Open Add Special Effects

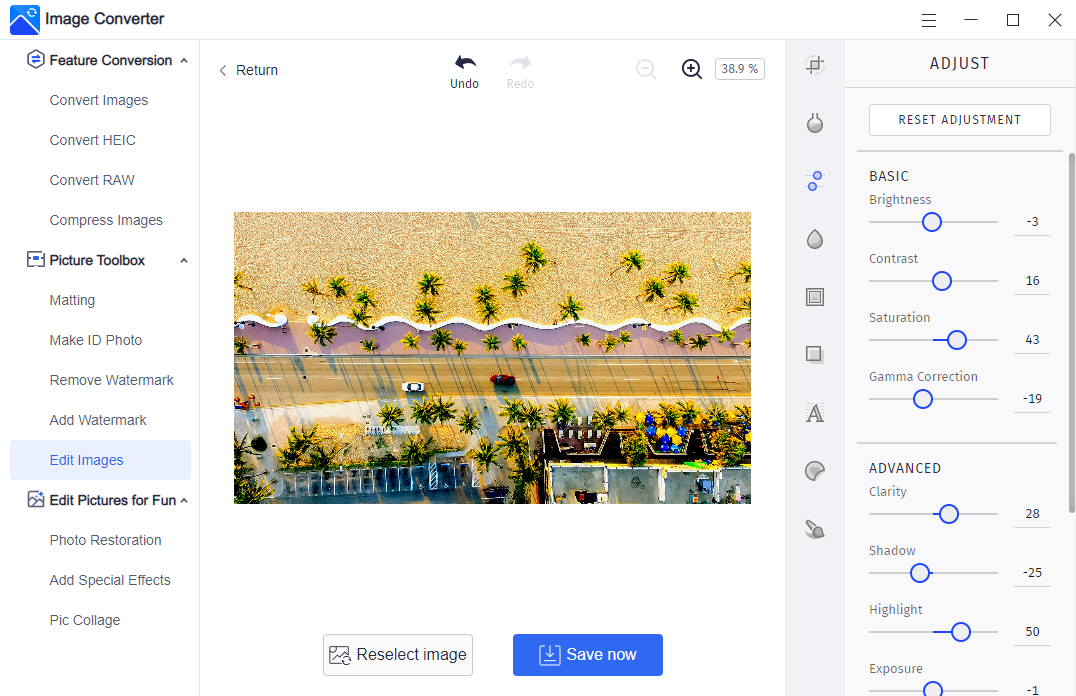tap(110, 580)
